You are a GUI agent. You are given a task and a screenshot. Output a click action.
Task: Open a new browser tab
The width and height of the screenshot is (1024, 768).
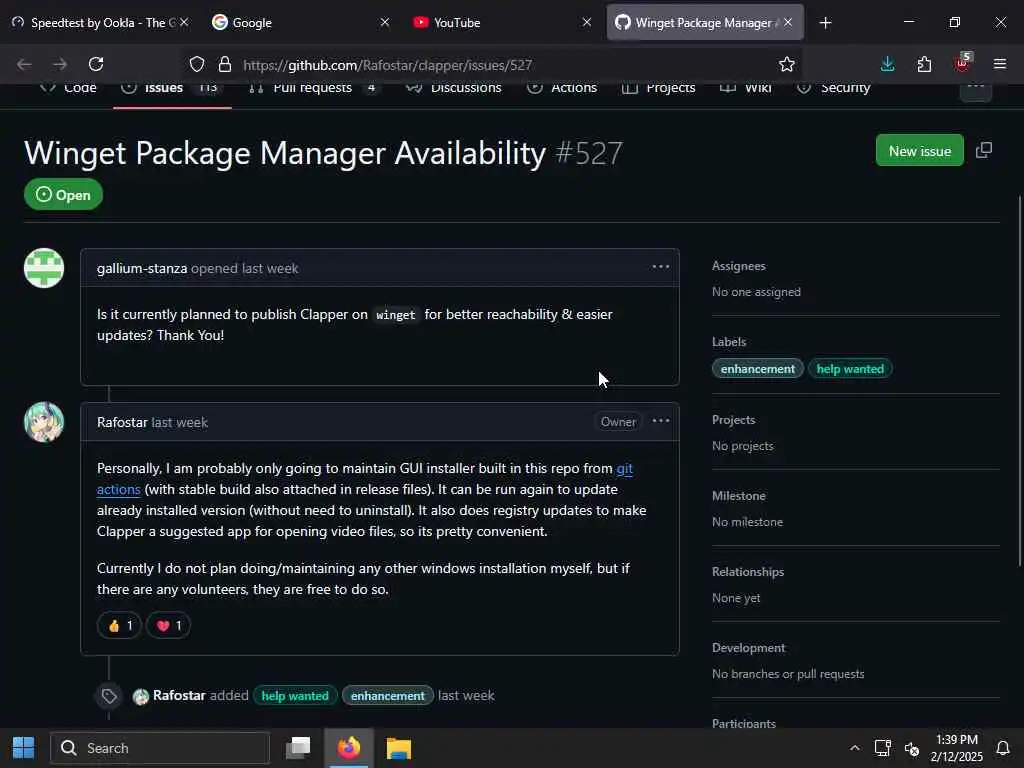pos(825,23)
